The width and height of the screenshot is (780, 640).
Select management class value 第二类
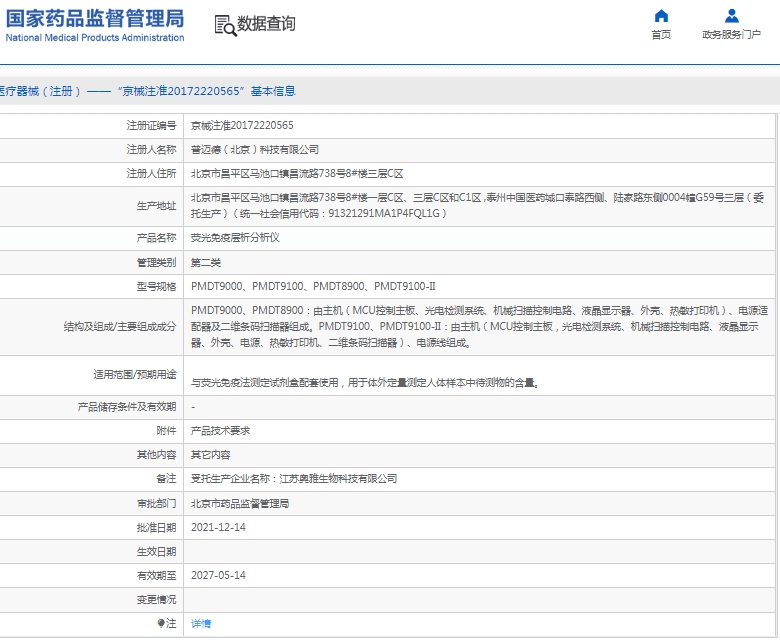click(206, 262)
